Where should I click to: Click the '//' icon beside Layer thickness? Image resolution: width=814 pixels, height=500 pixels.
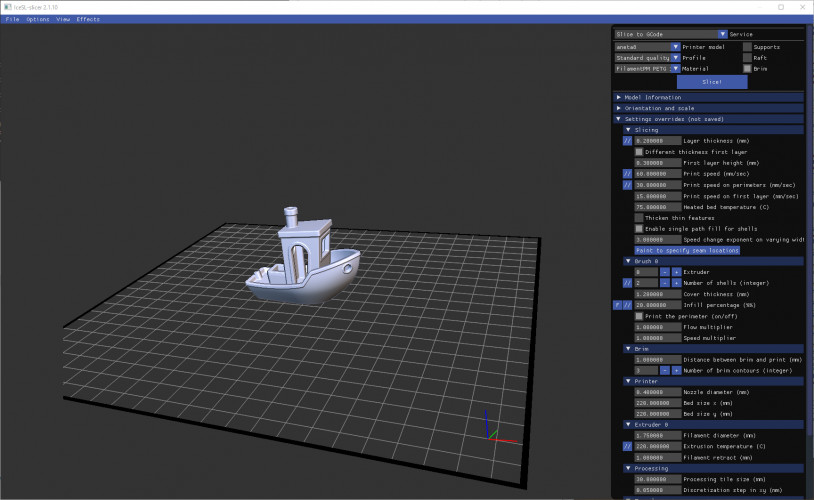pos(627,141)
